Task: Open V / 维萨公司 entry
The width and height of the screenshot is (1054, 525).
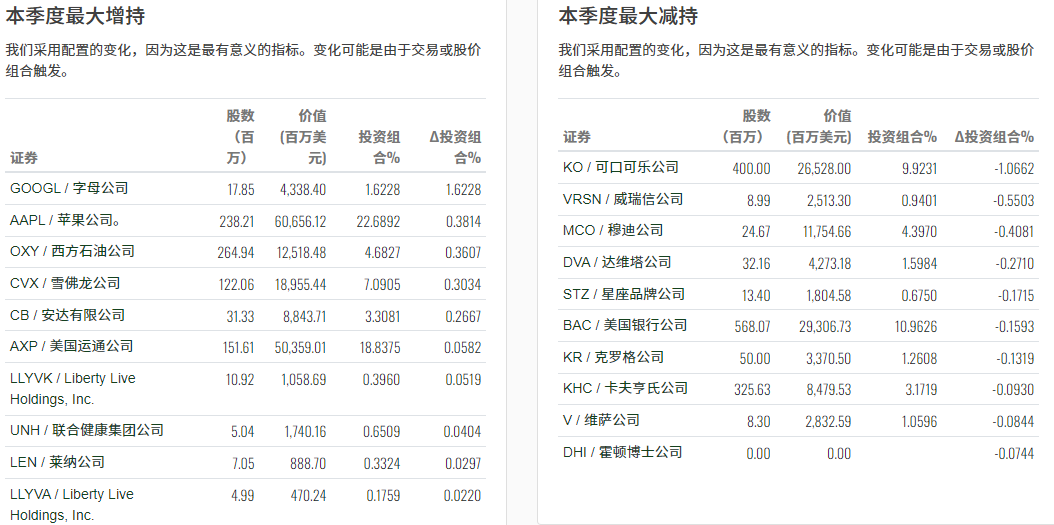Action: coord(601,420)
